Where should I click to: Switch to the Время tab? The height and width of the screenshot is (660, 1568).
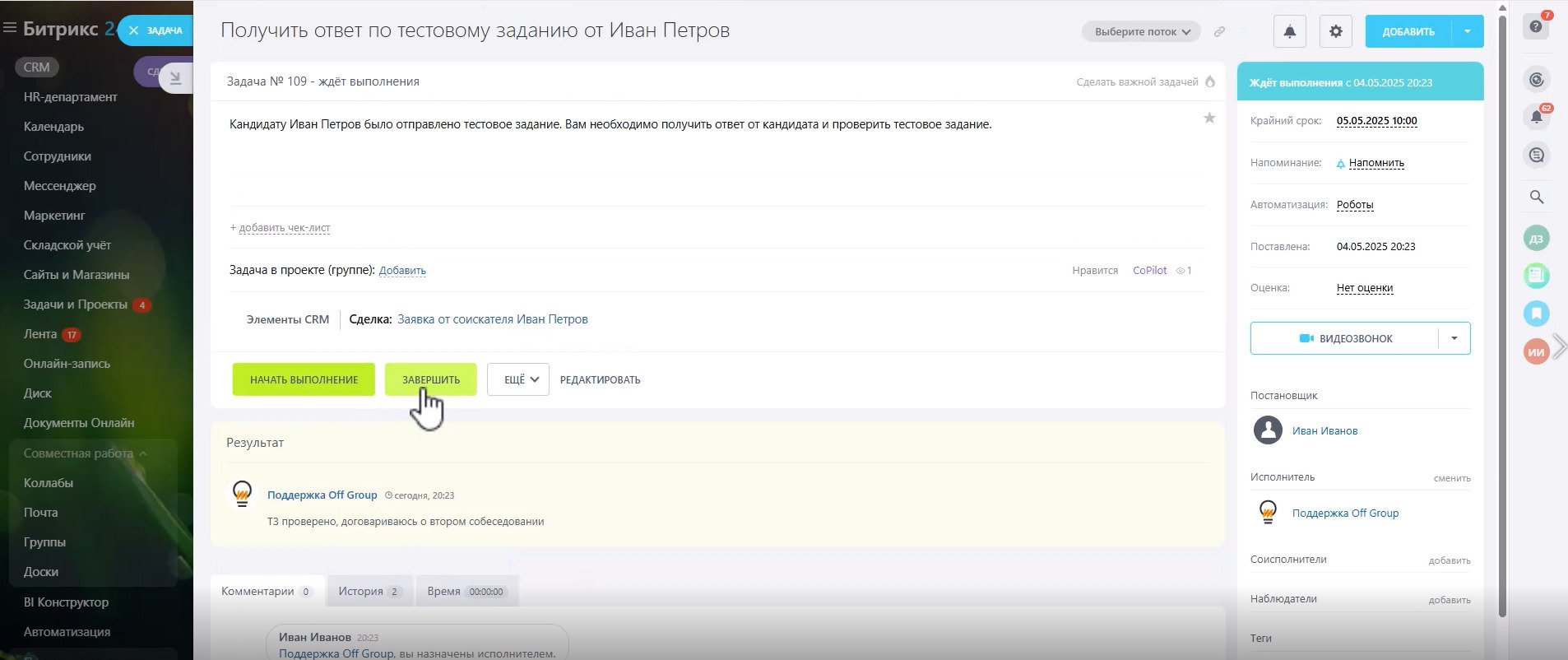[x=466, y=591]
